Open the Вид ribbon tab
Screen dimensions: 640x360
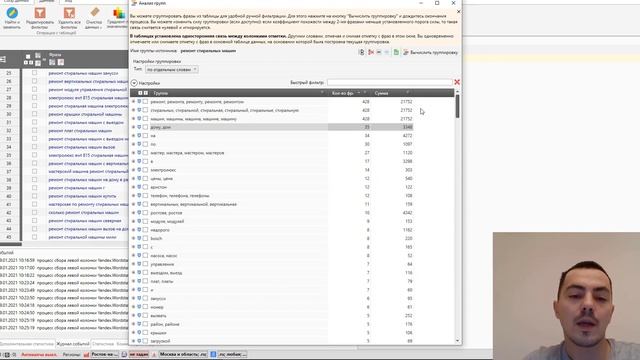coord(68,2)
